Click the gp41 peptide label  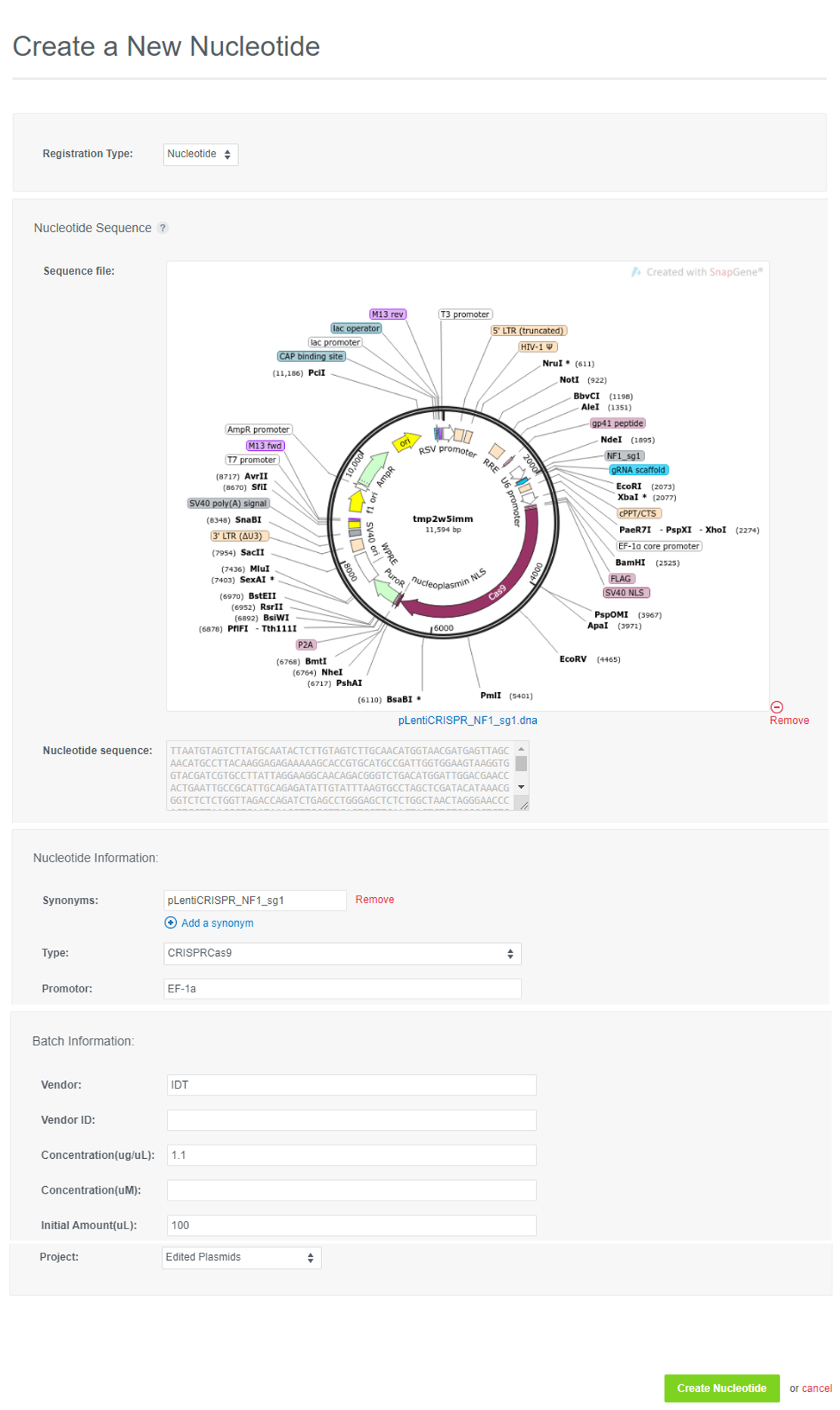618,424
